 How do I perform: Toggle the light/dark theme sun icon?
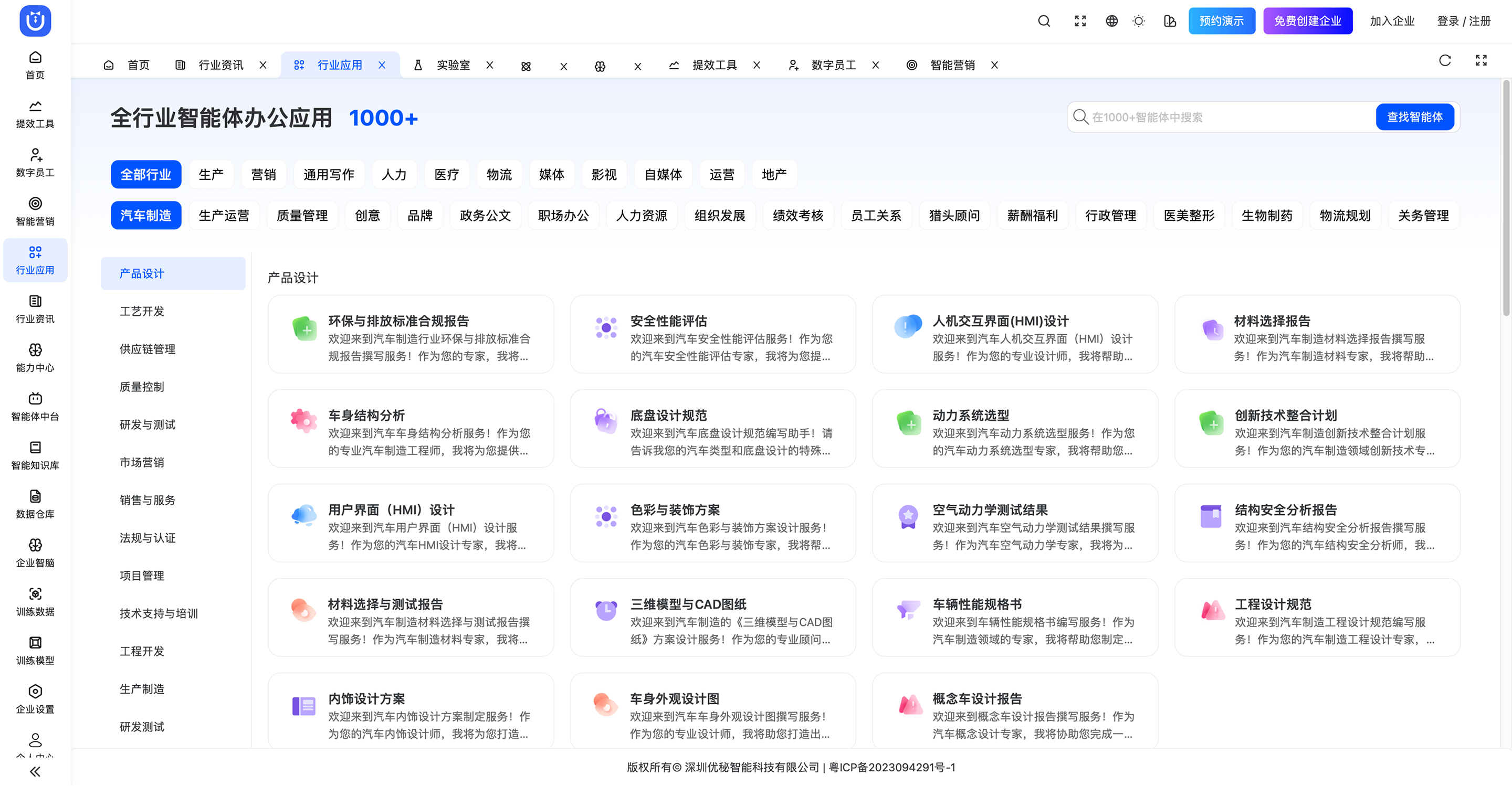(1139, 21)
